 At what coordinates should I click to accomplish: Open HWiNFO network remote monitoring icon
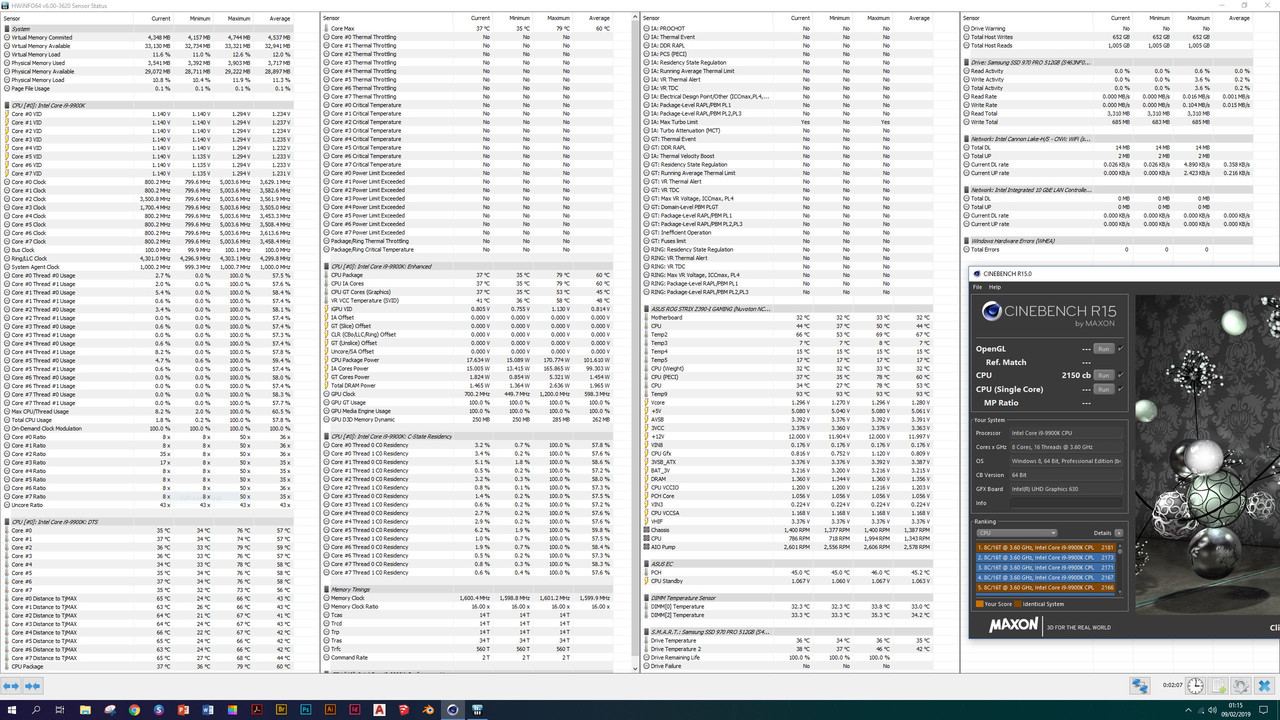click(x=1140, y=686)
